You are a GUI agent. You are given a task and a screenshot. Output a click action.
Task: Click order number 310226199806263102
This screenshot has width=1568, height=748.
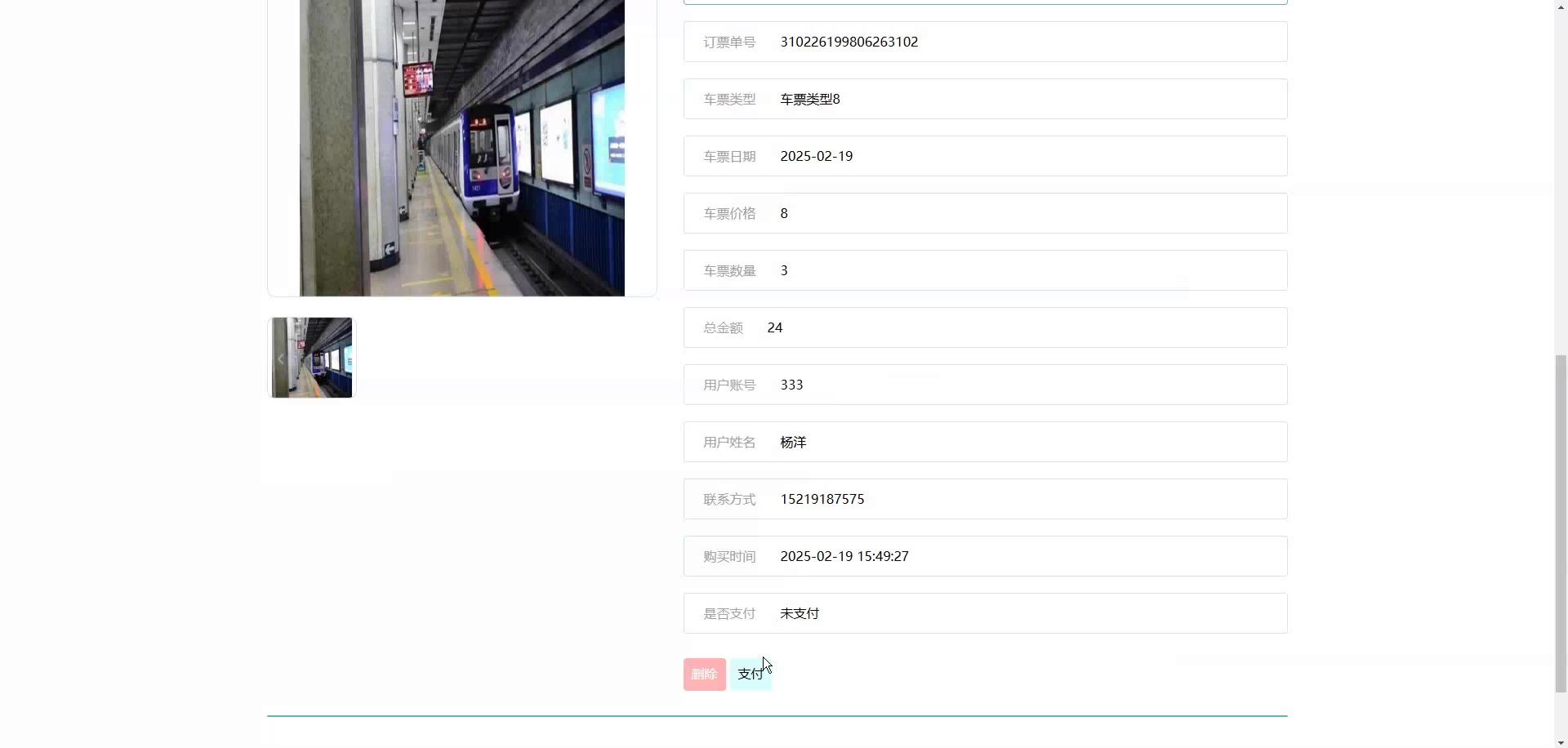coord(849,42)
